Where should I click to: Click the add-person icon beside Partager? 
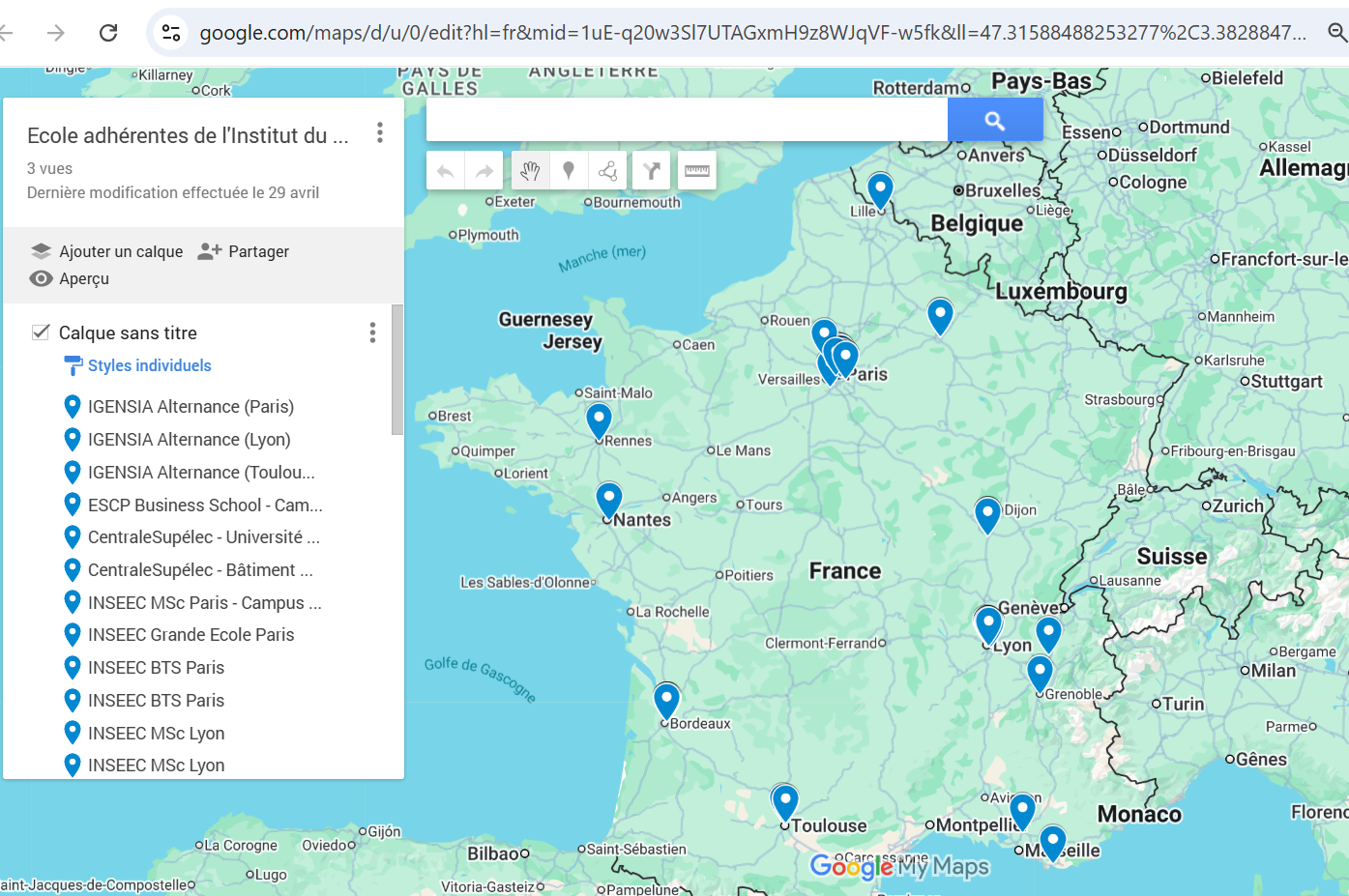pyautogui.click(x=210, y=251)
